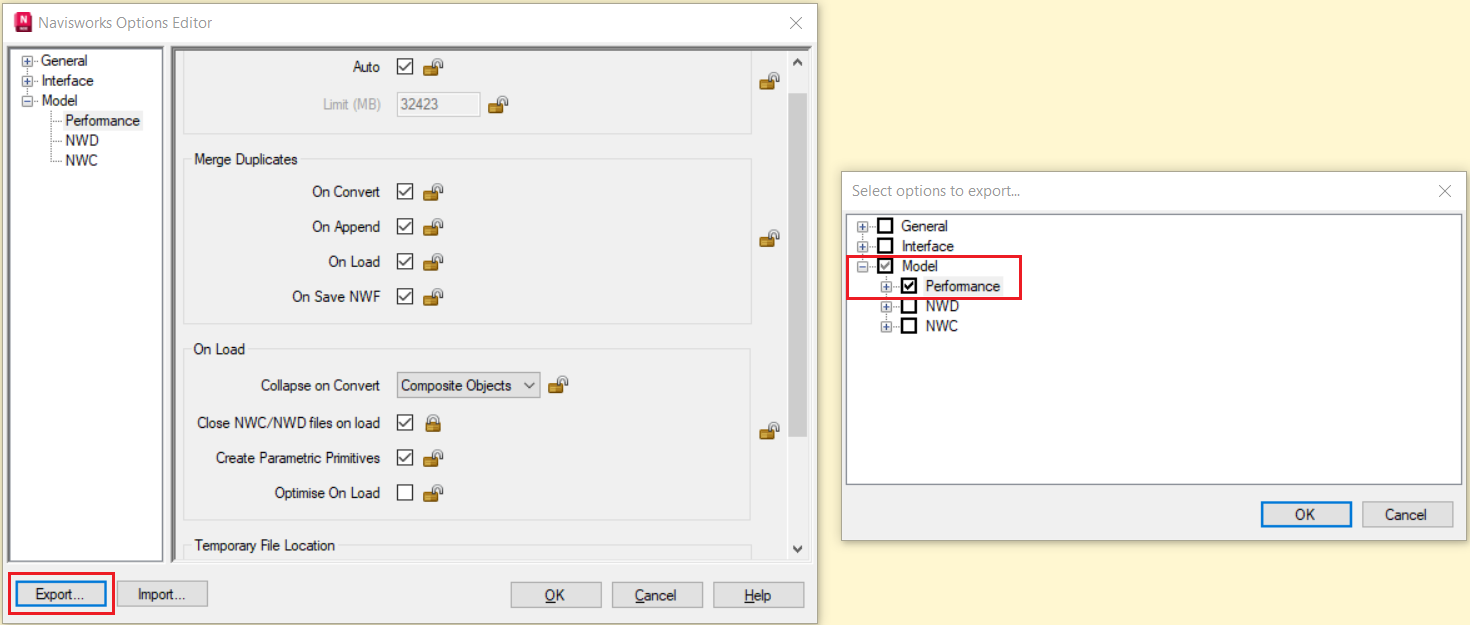1470x625 pixels.
Task: Close the Select options to export dialog
Action: [x=1444, y=191]
